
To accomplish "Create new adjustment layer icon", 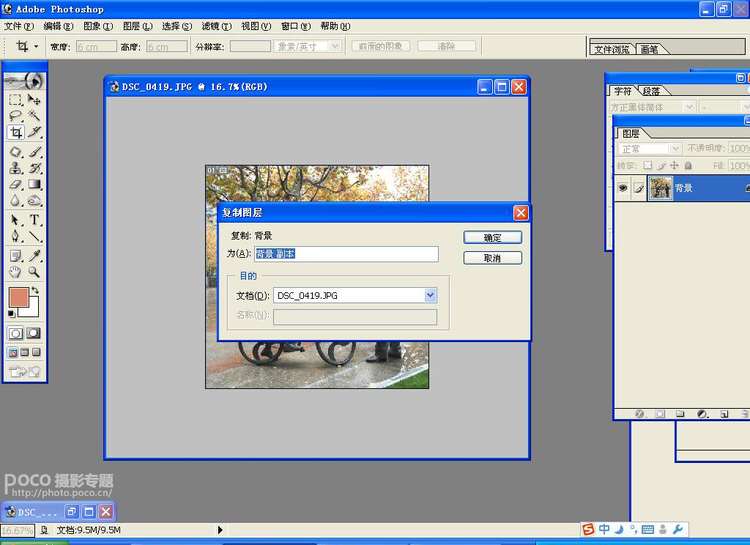I will 702,414.
